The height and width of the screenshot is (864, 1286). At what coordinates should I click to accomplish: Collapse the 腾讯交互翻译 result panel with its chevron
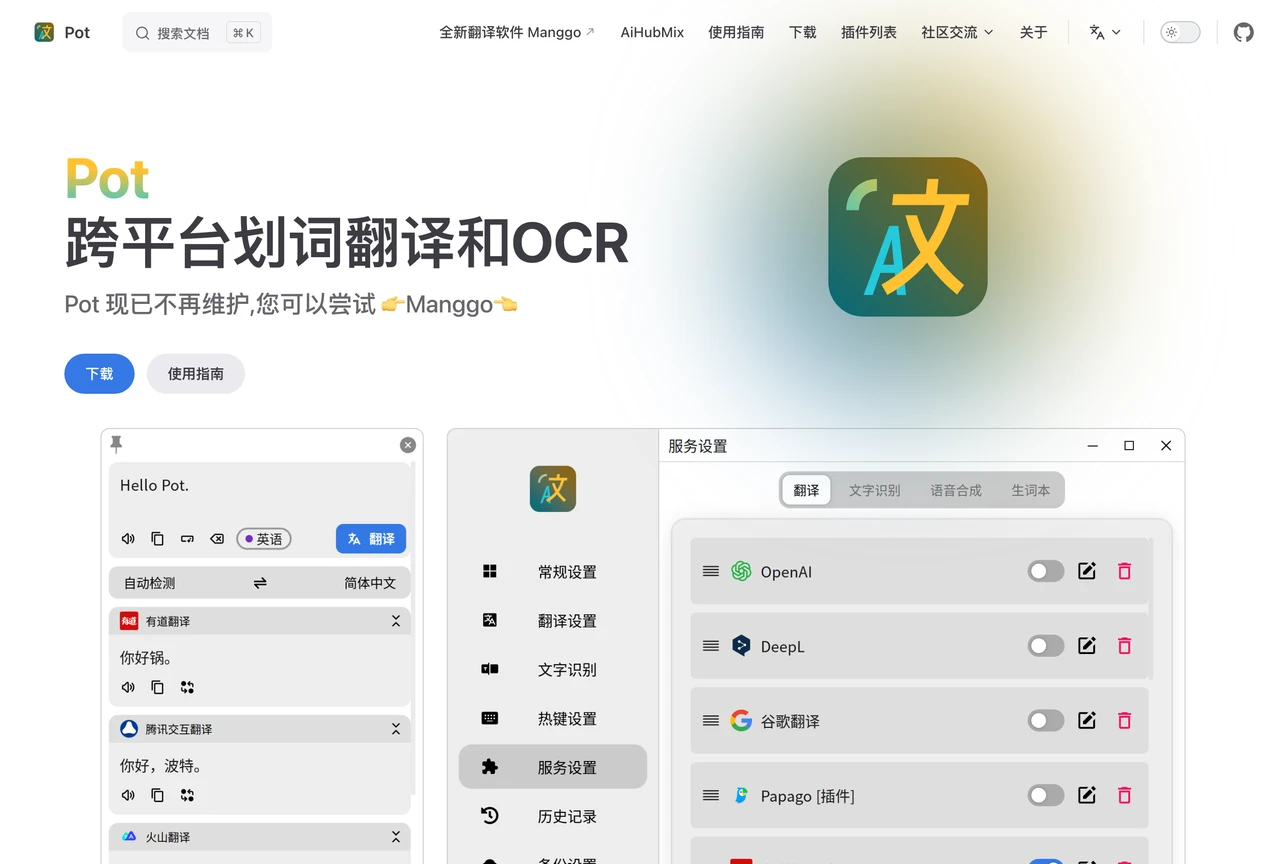click(x=396, y=729)
